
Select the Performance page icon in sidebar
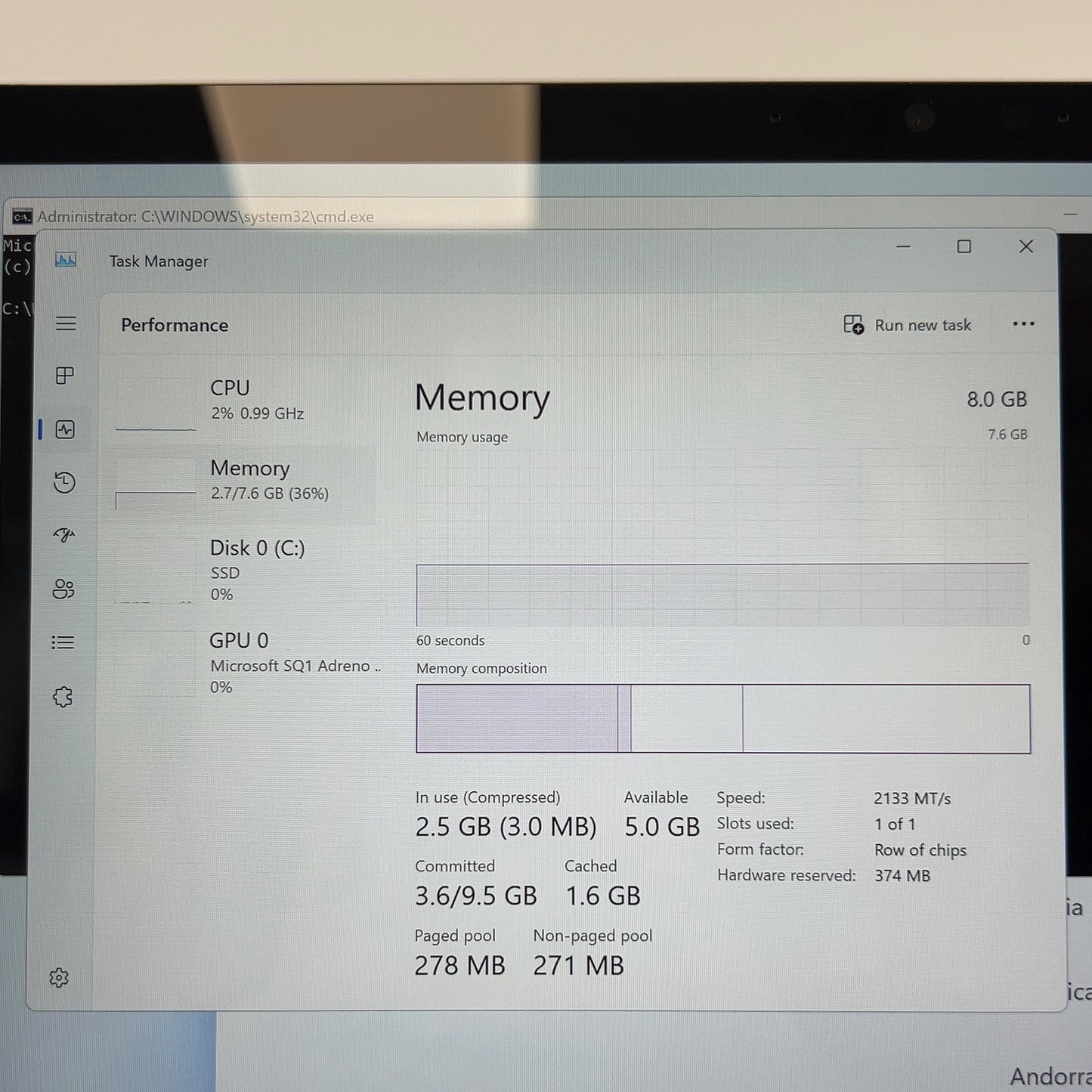[x=66, y=430]
